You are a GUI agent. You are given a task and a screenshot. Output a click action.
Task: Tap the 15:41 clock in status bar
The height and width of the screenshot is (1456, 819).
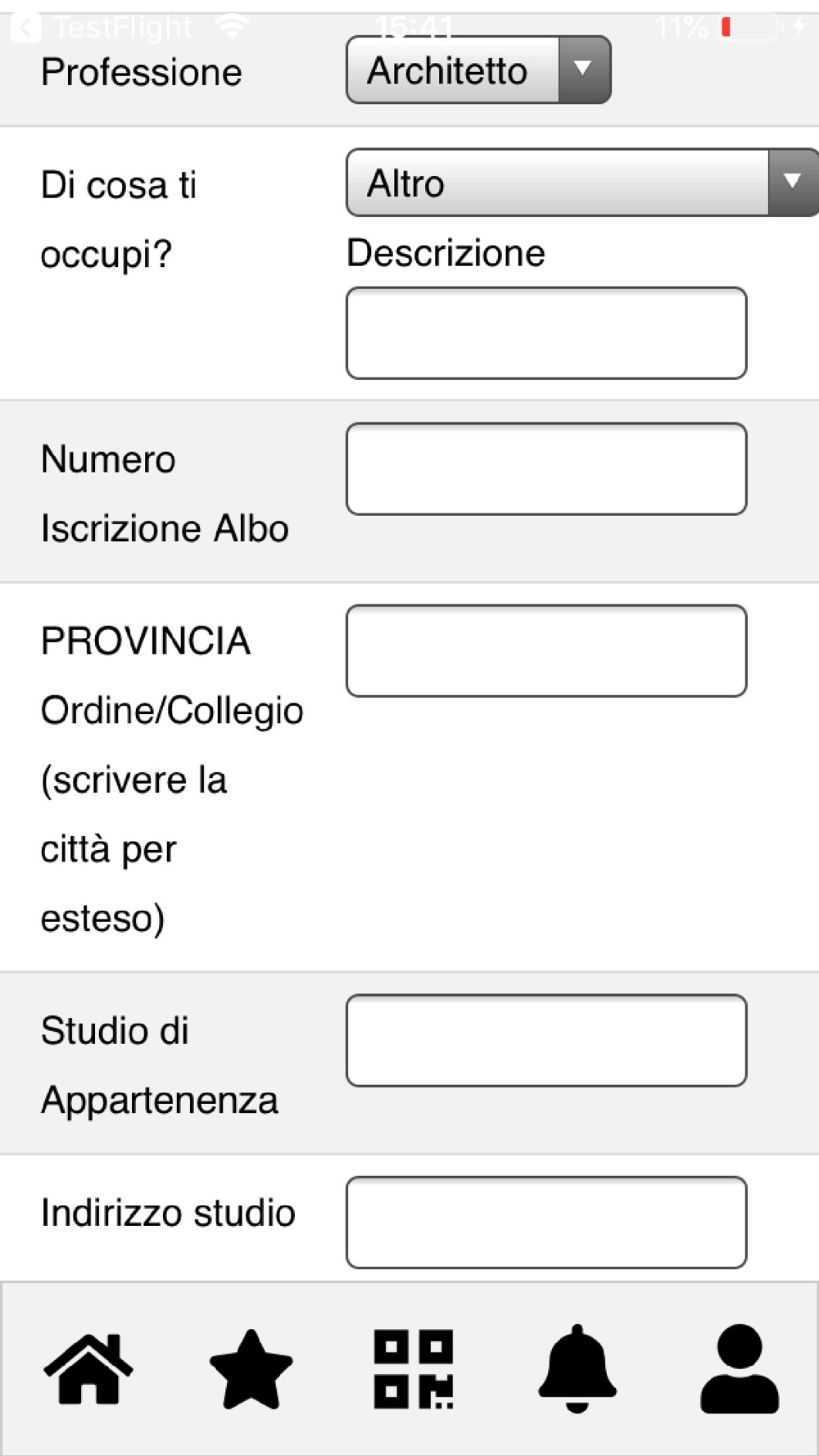pos(414,29)
